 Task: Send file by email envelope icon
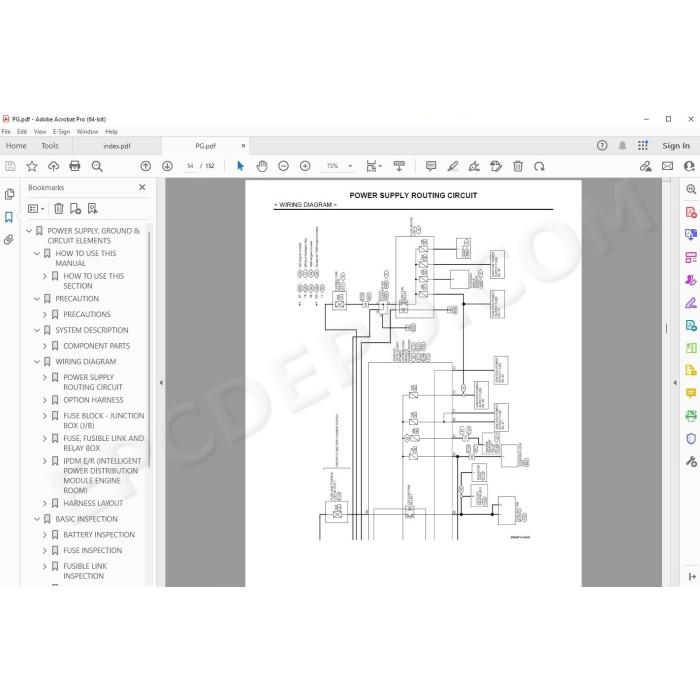[667, 166]
